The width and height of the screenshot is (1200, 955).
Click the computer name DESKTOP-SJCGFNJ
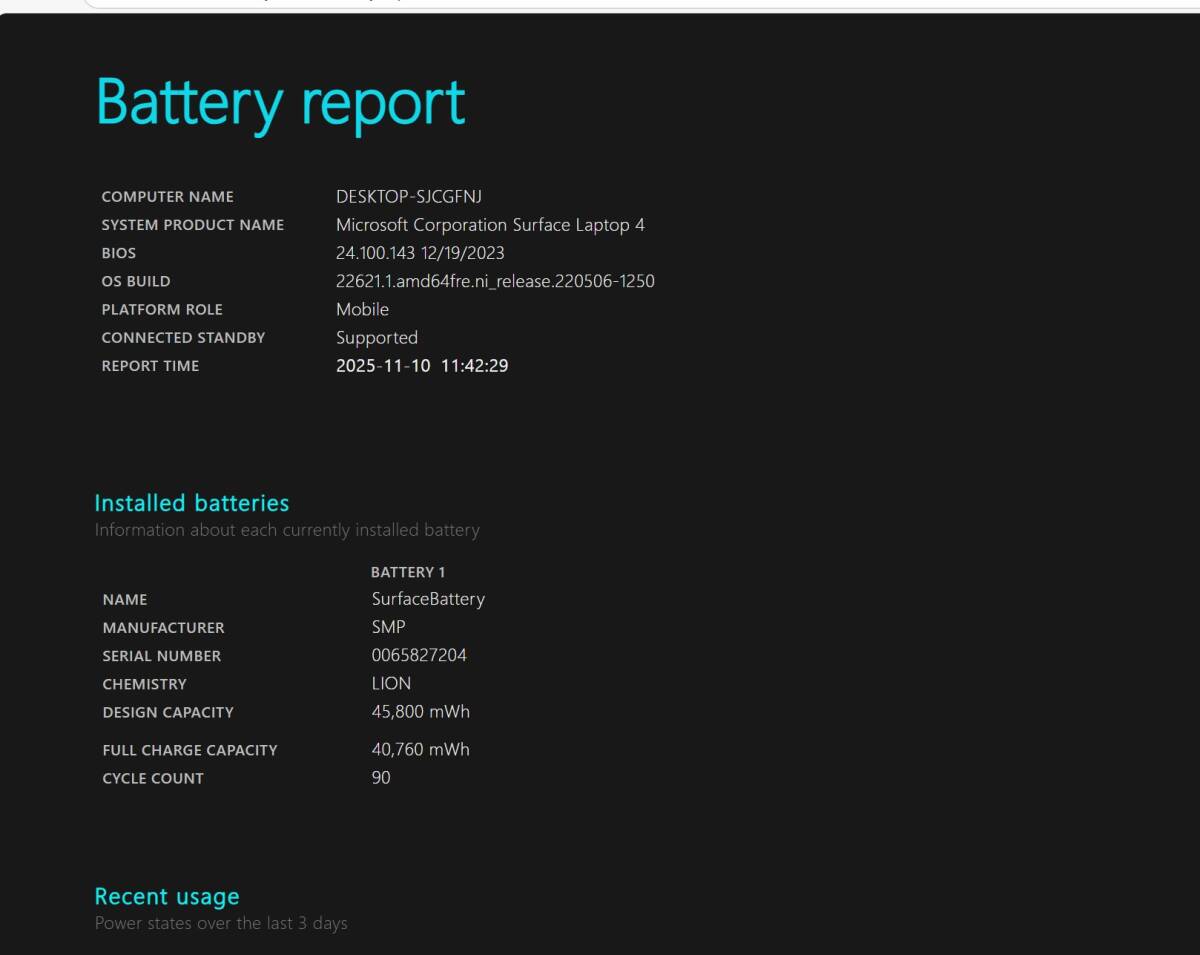pyautogui.click(x=408, y=197)
